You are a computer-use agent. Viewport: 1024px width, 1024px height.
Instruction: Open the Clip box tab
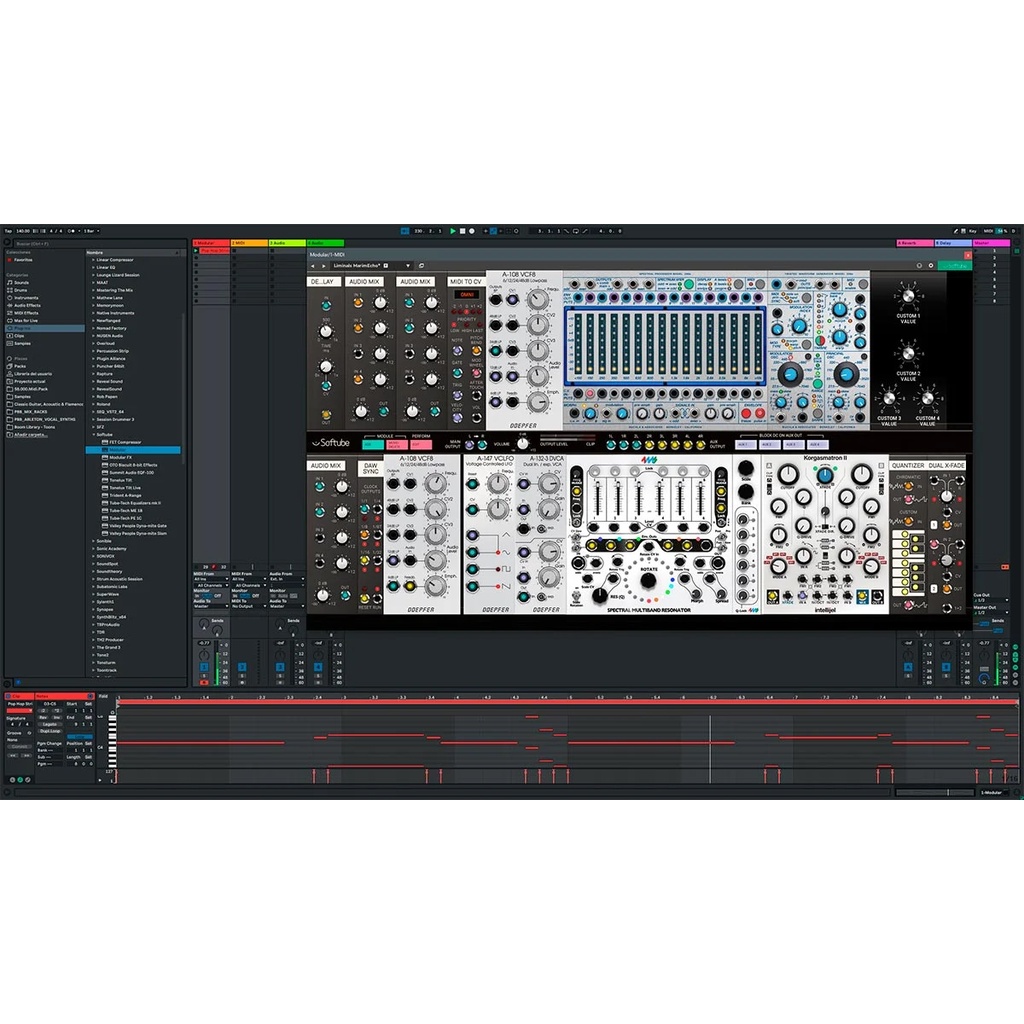coord(18,697)
